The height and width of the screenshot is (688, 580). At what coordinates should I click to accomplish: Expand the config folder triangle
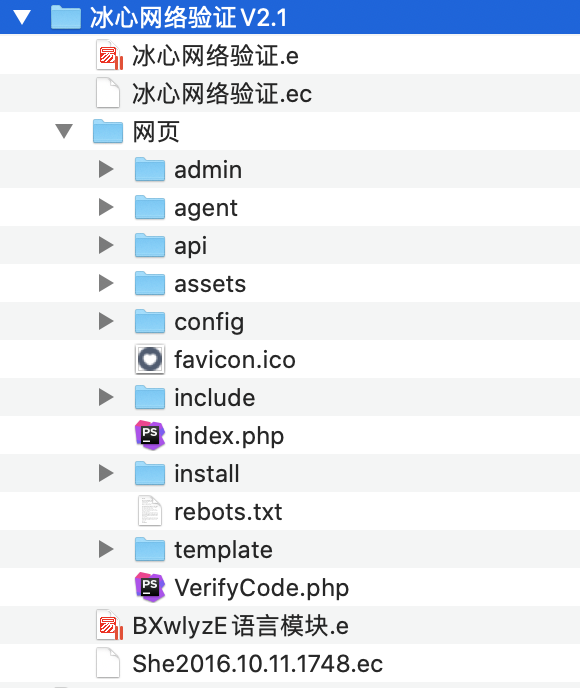(x=106, y=321)
